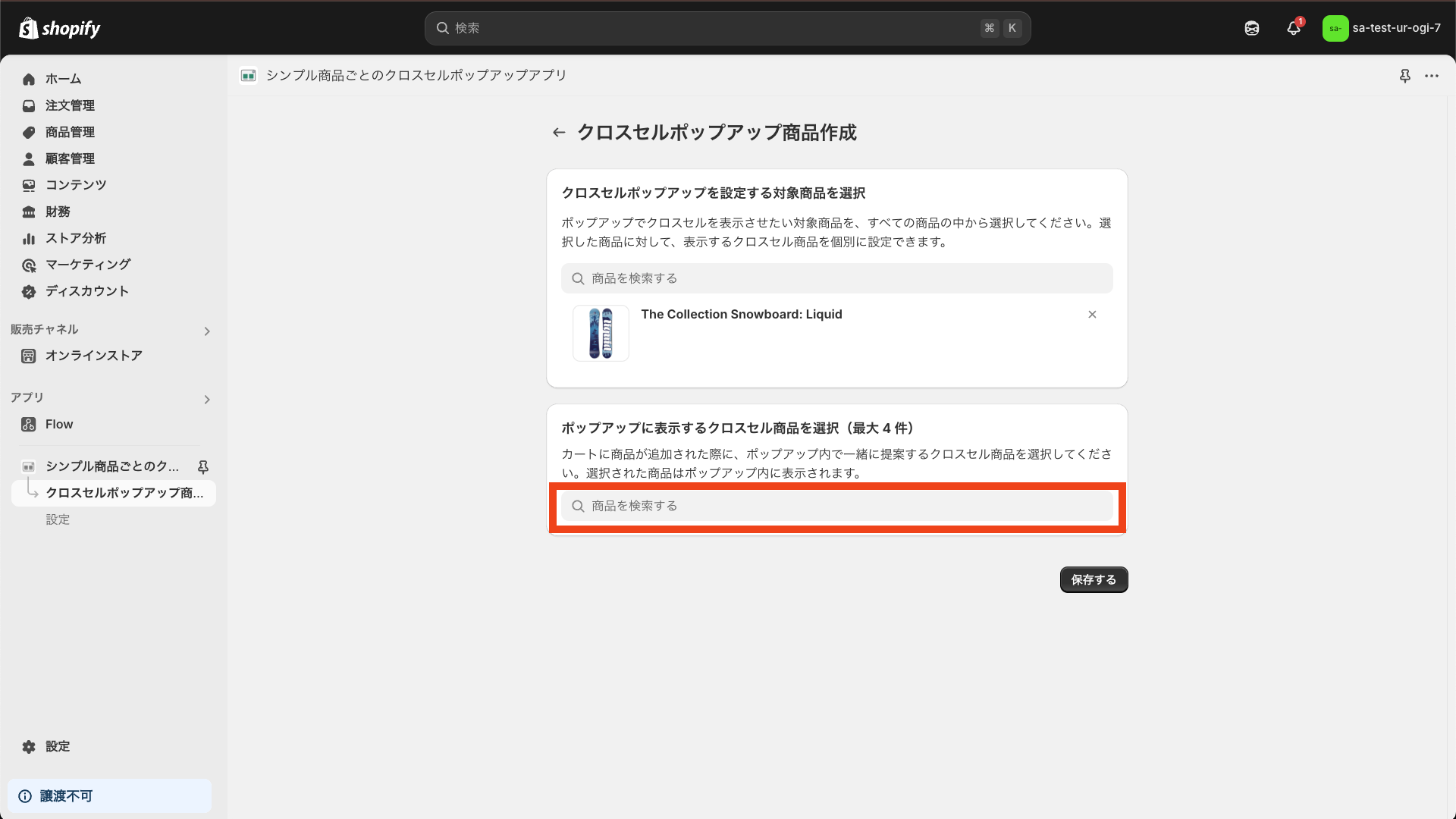Viewport: 1456px width, 819px height.
Task: Expand the 販売チャネル section
Action: point(206,331)
